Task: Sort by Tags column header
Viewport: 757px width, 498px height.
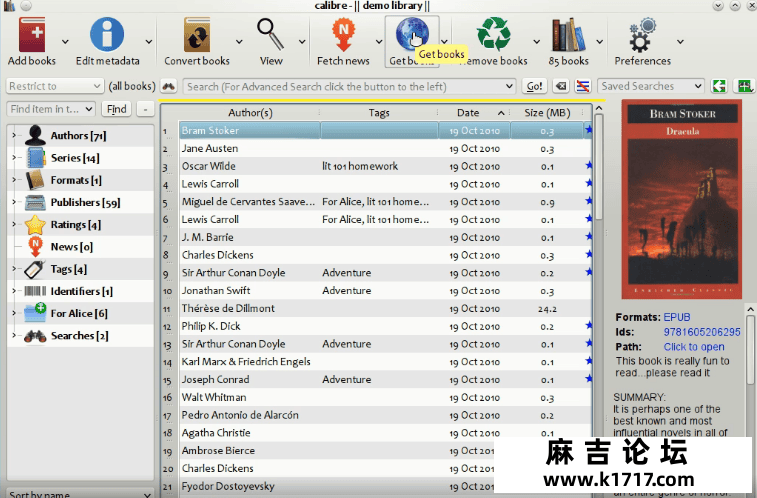Action: pos(379,112)
